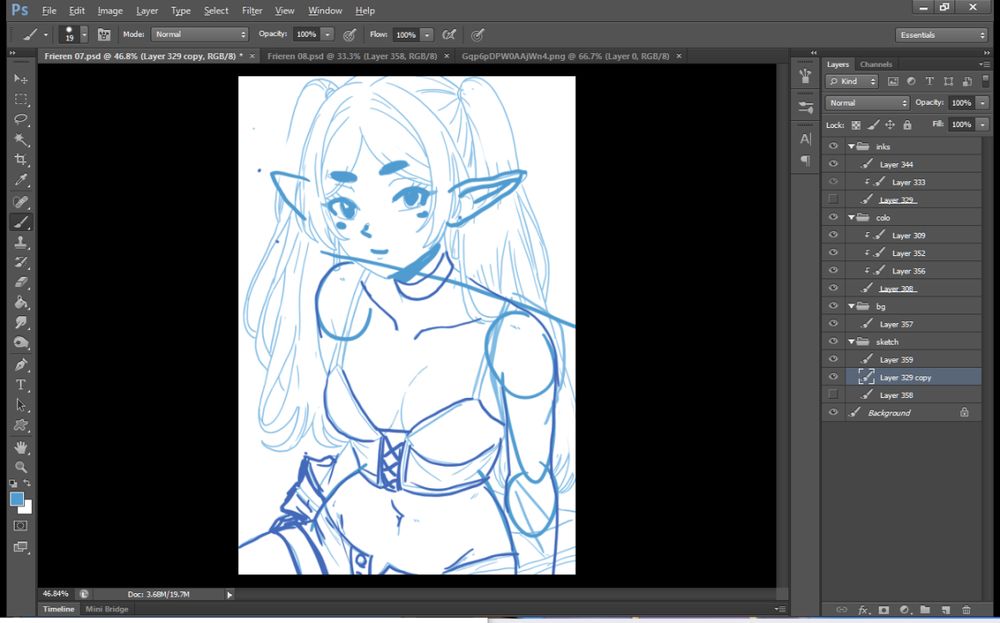Select the Hand tool
This screenshot has width=1000, height=623.
pos(20,446)
